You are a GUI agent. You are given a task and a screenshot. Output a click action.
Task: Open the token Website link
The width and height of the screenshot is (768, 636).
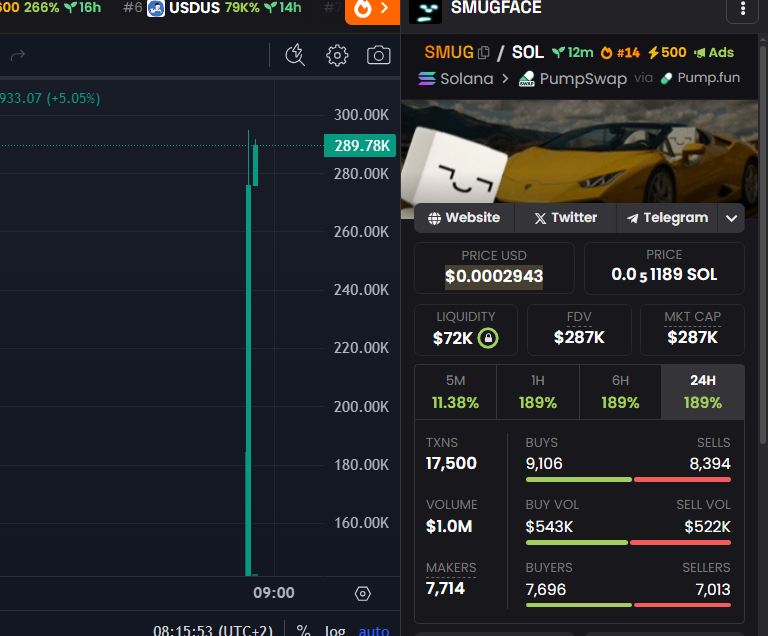coord(464,218)
